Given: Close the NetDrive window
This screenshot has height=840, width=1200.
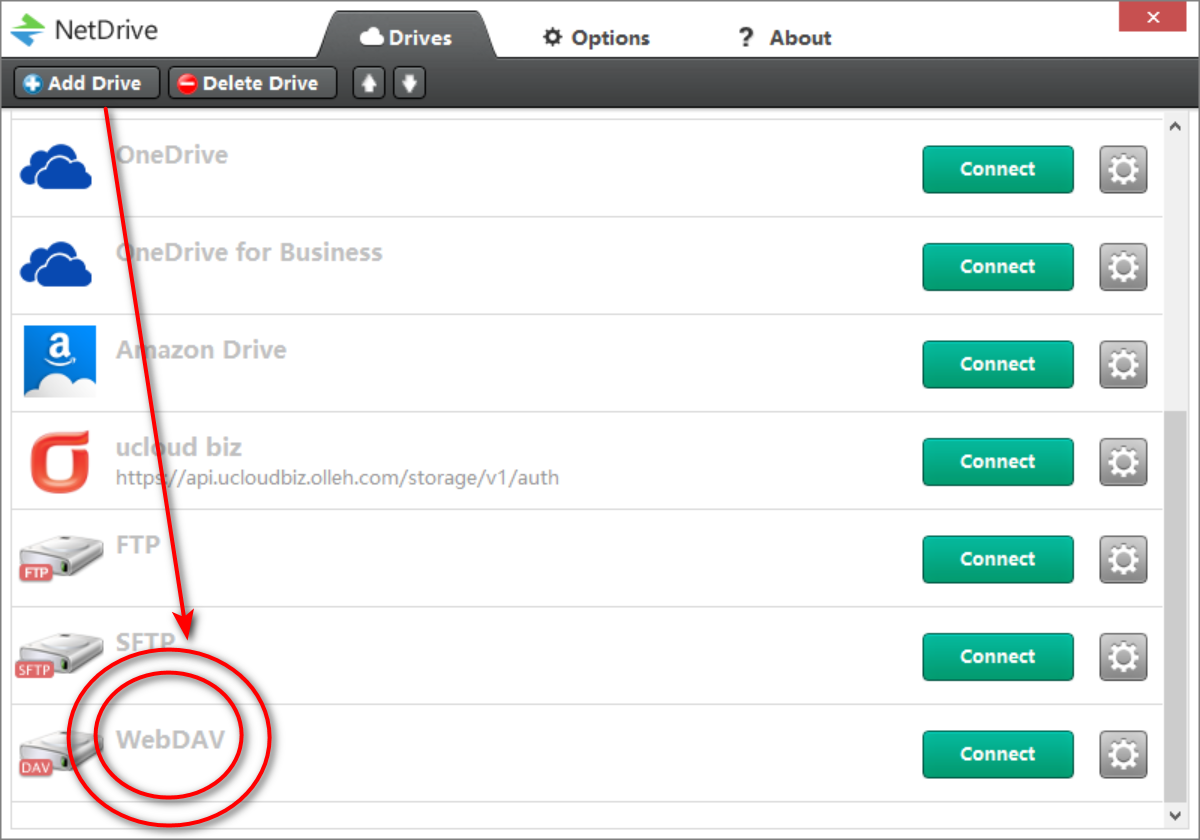Looking at the screenshot, I should [1153, 16].
